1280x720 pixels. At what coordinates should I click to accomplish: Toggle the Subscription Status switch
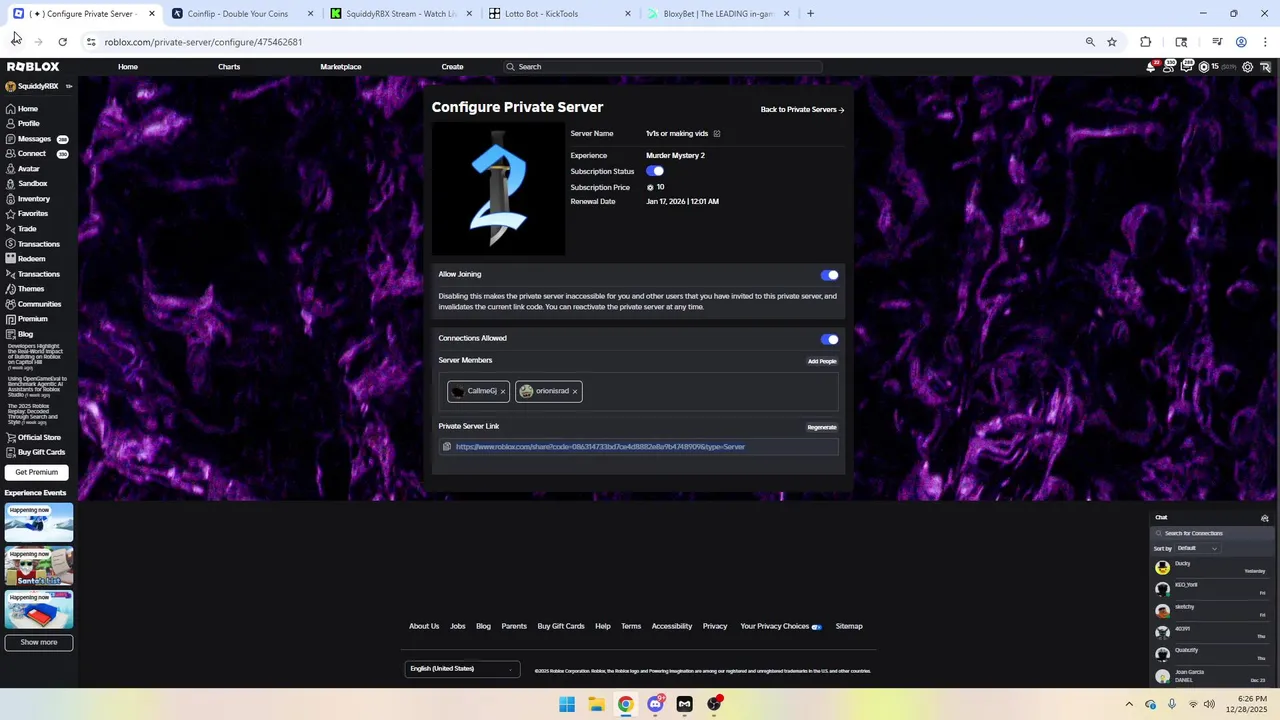pyautogui.click(x=655, y=171)
